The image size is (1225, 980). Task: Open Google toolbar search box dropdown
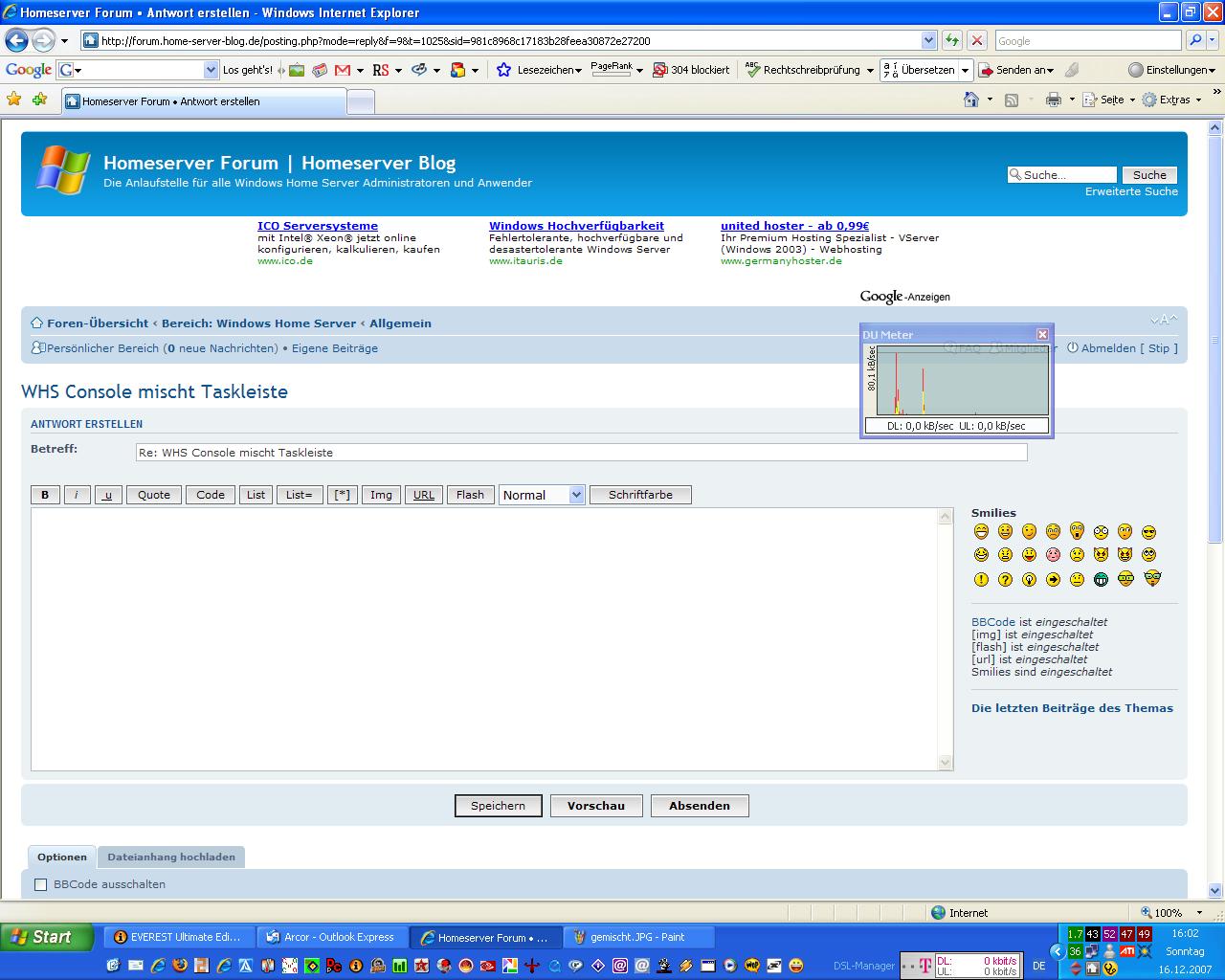[212, 70]
